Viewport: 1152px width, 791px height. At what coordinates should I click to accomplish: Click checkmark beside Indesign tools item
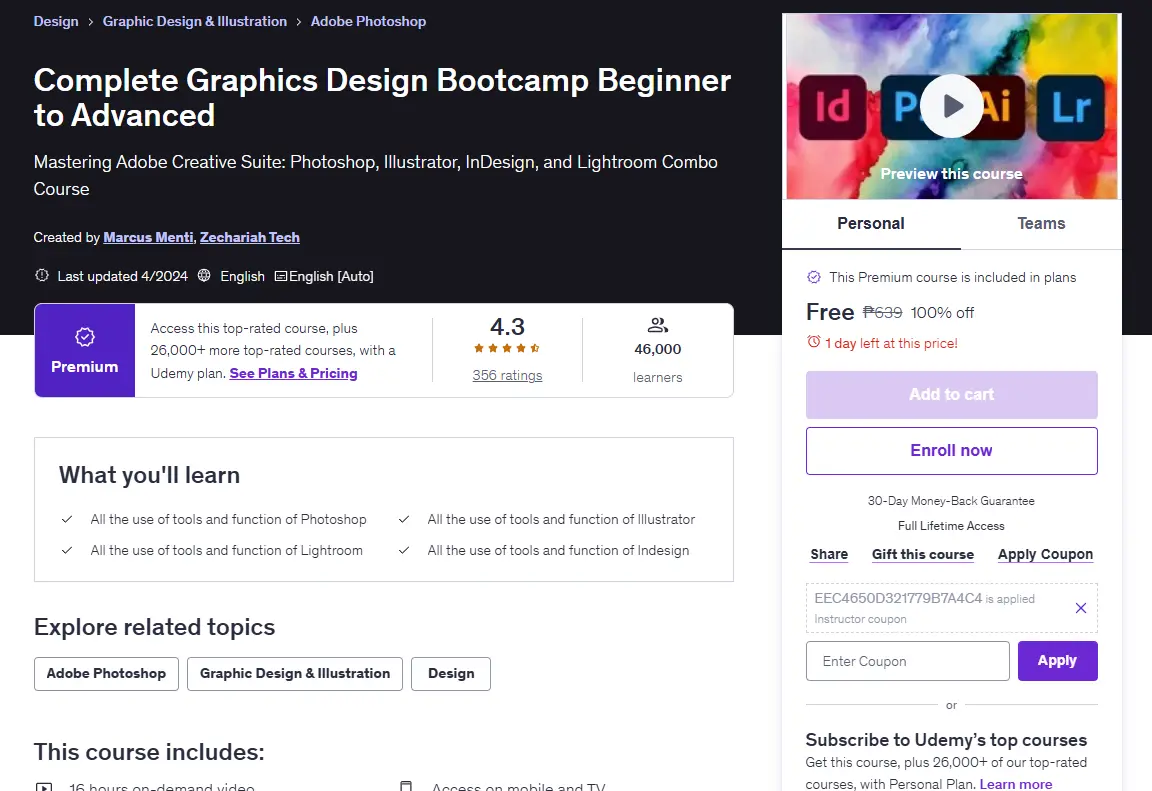(x=404, y=550)
